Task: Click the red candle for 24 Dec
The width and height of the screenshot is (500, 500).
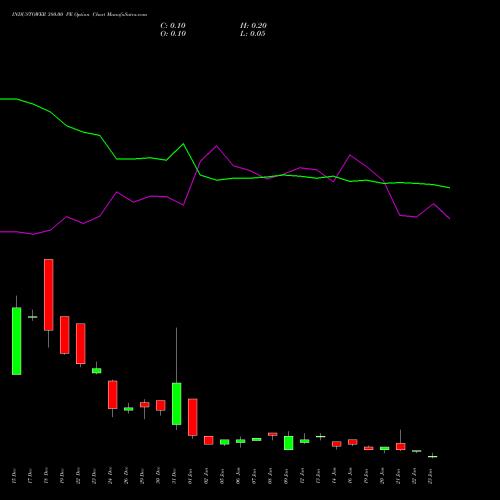Action: point(113,395)
